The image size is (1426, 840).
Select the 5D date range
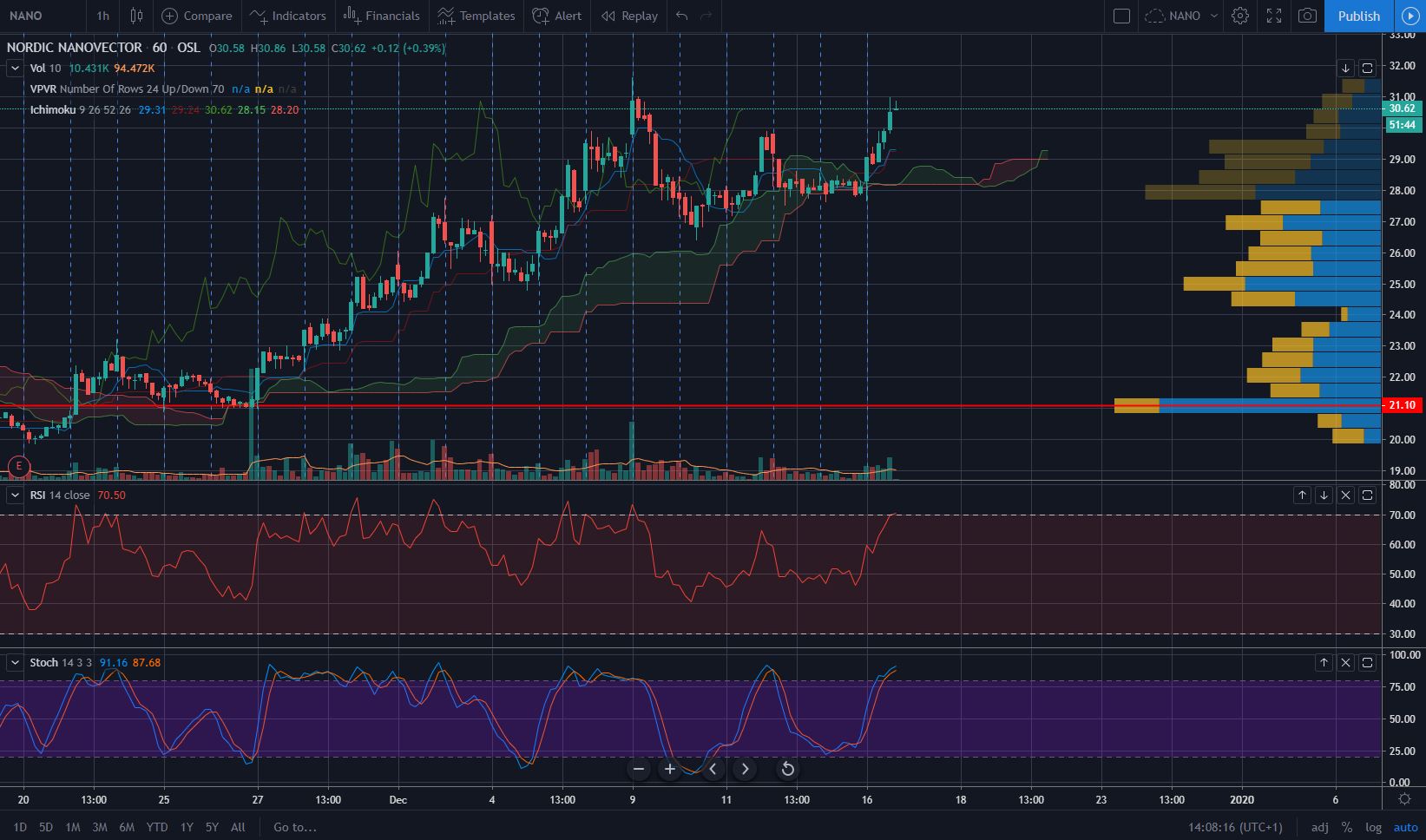pos(46,827)
